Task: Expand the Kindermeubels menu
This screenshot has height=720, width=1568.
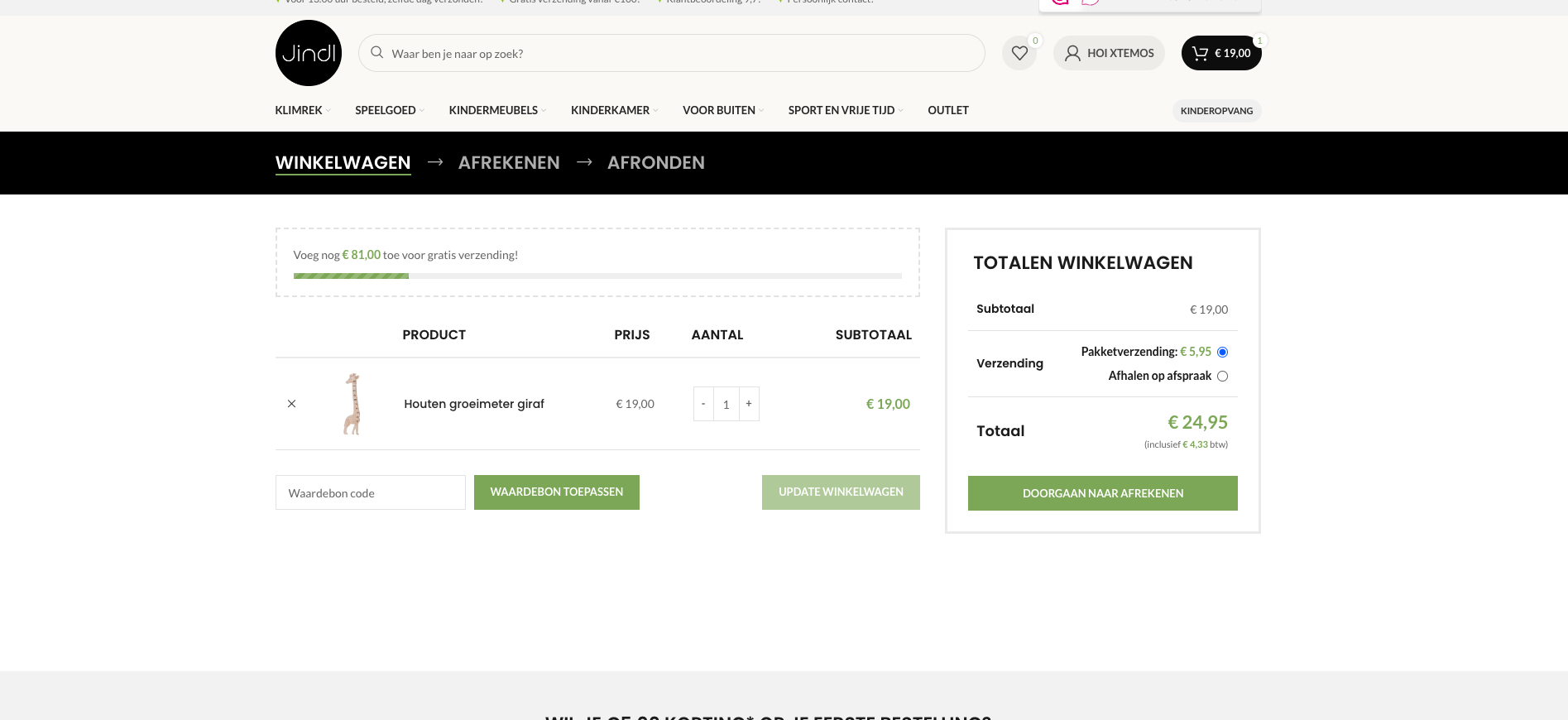Action: [x=497, y=110]
